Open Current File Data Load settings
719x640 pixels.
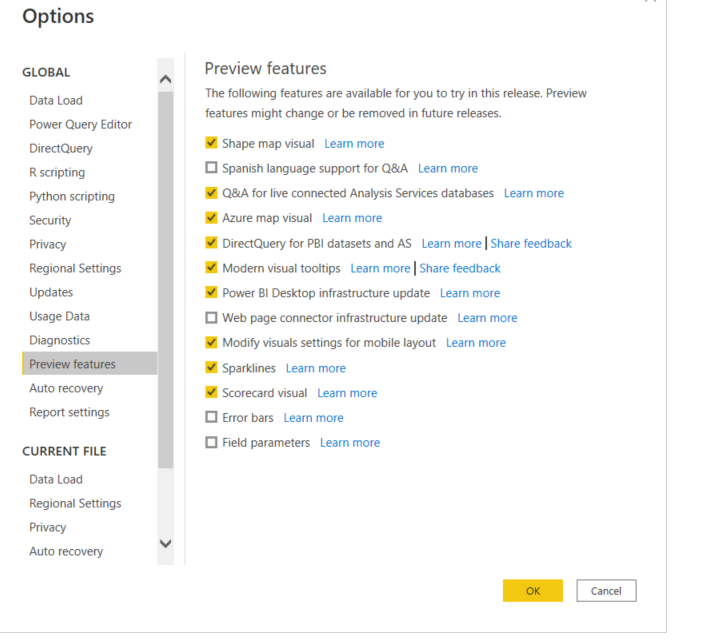coord(56,479)
